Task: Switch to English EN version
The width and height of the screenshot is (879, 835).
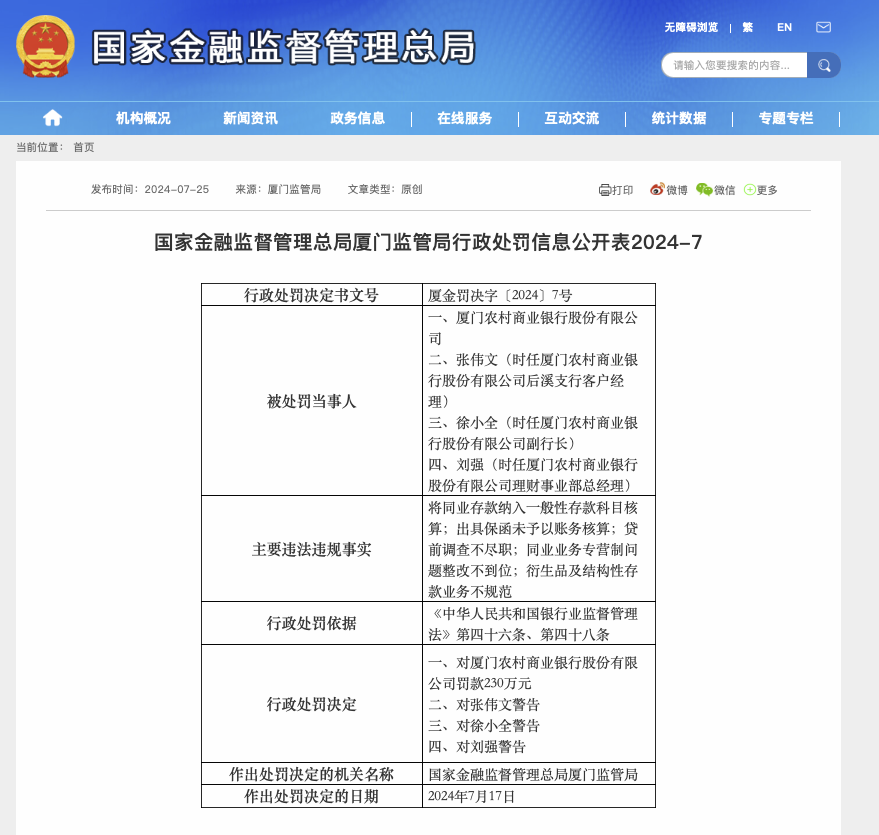Action: coord(784,27)
